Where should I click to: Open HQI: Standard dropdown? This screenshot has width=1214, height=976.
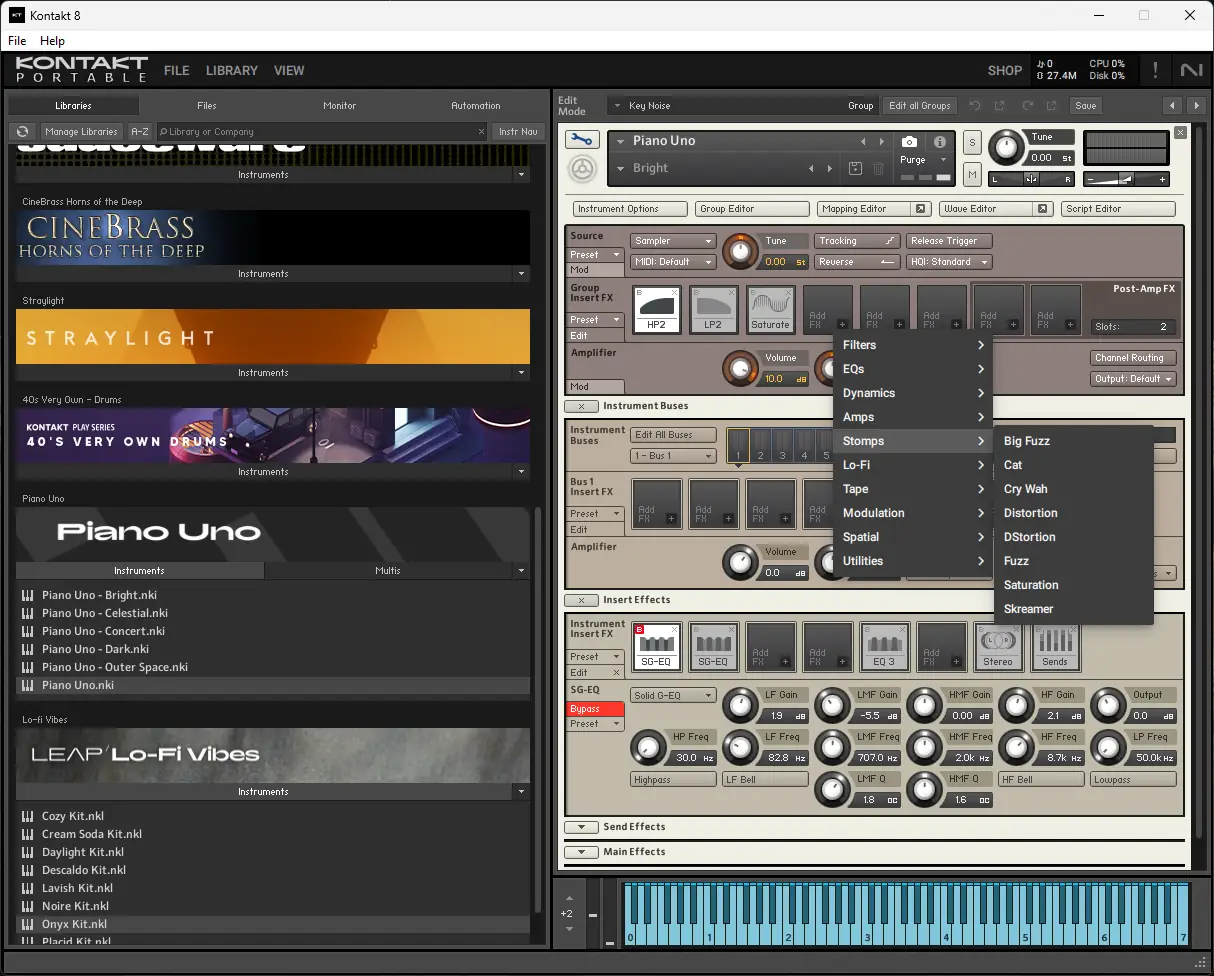(949, 262)
